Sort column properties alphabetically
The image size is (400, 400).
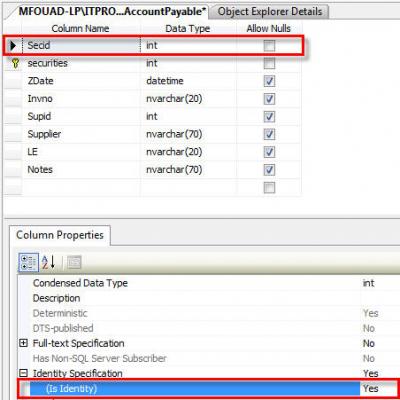coord(49,262)
